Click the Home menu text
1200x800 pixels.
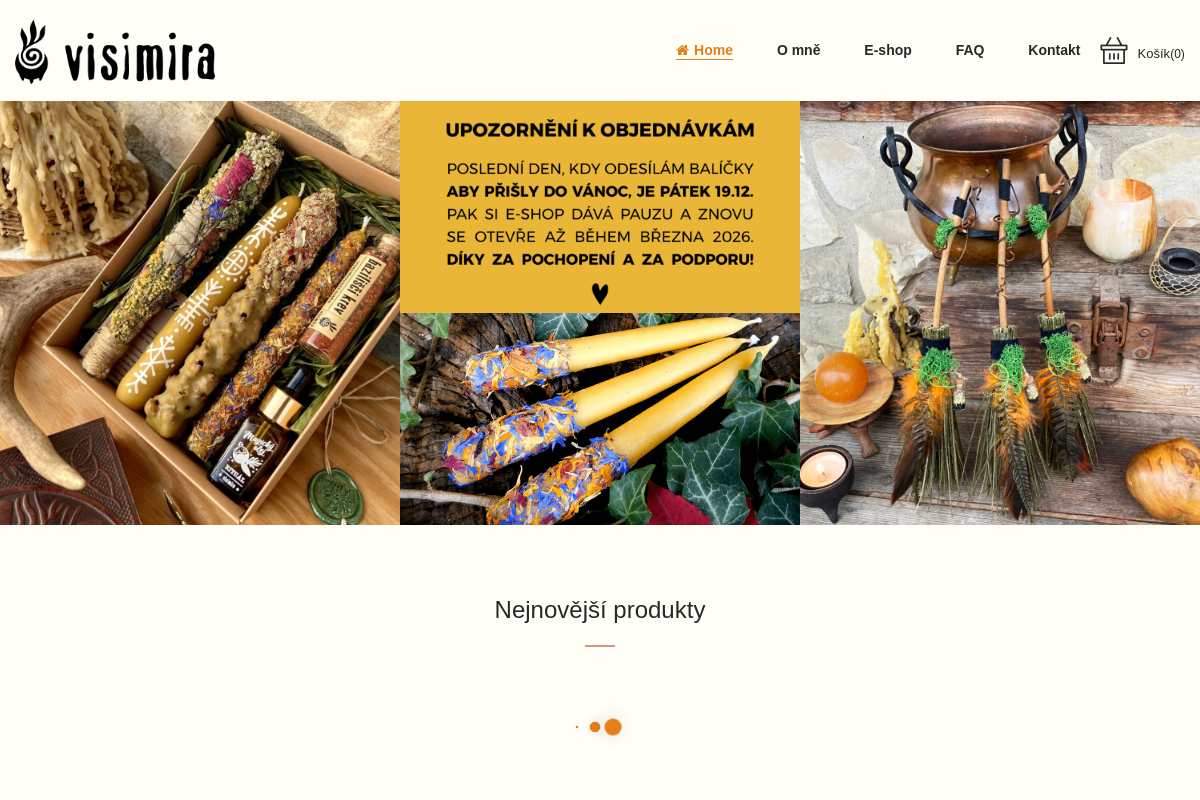pos(713,50)
